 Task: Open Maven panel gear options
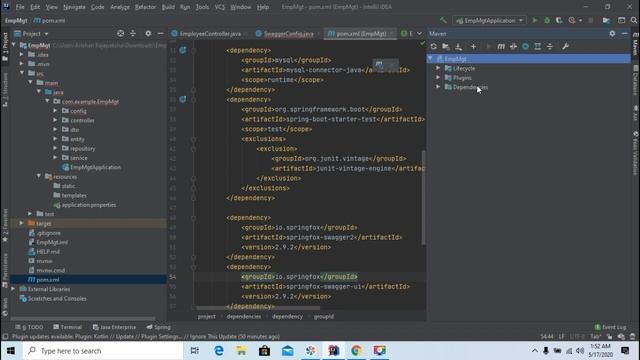click(612, 33)
